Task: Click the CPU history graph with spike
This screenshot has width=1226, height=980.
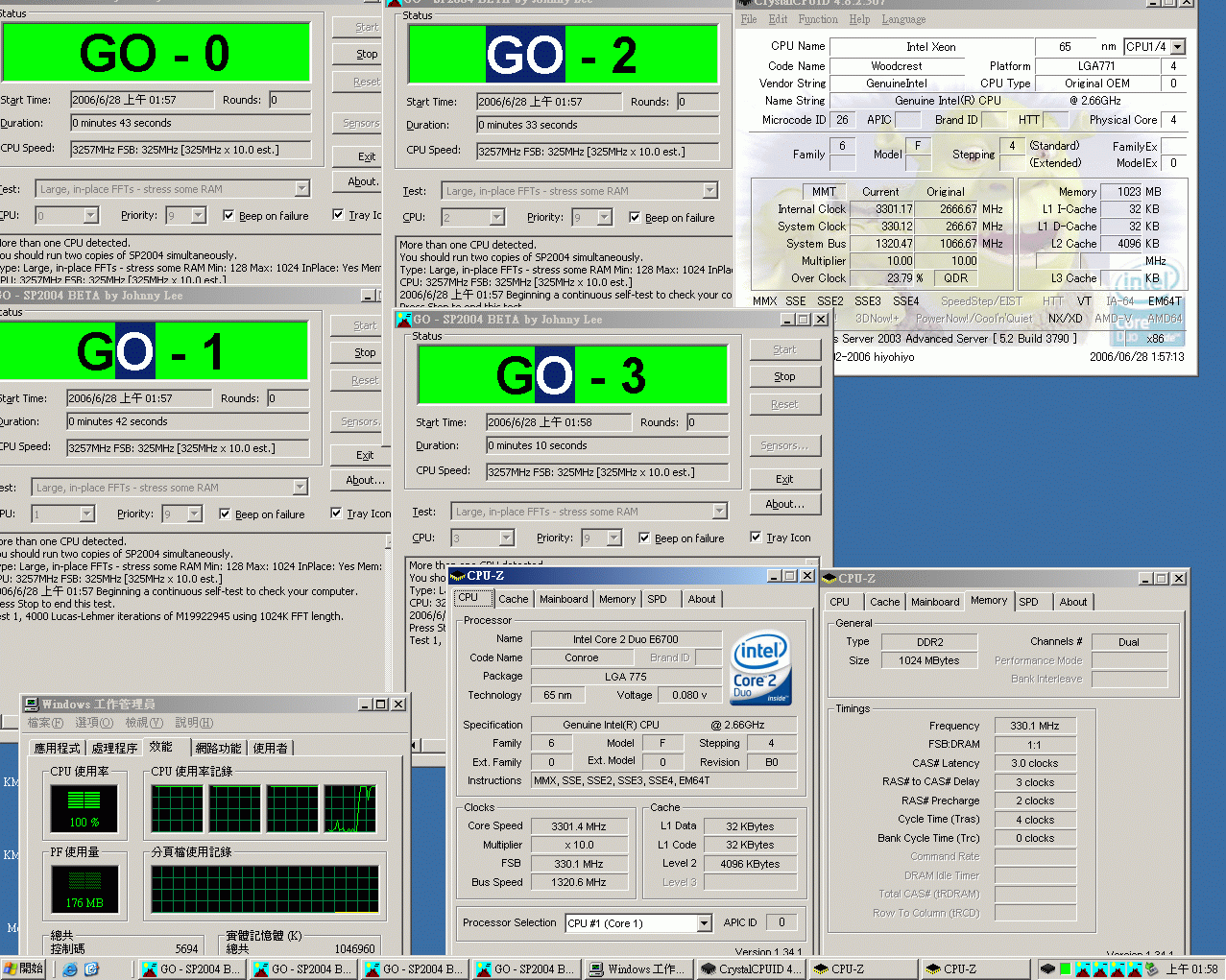Action: point(349,808)
